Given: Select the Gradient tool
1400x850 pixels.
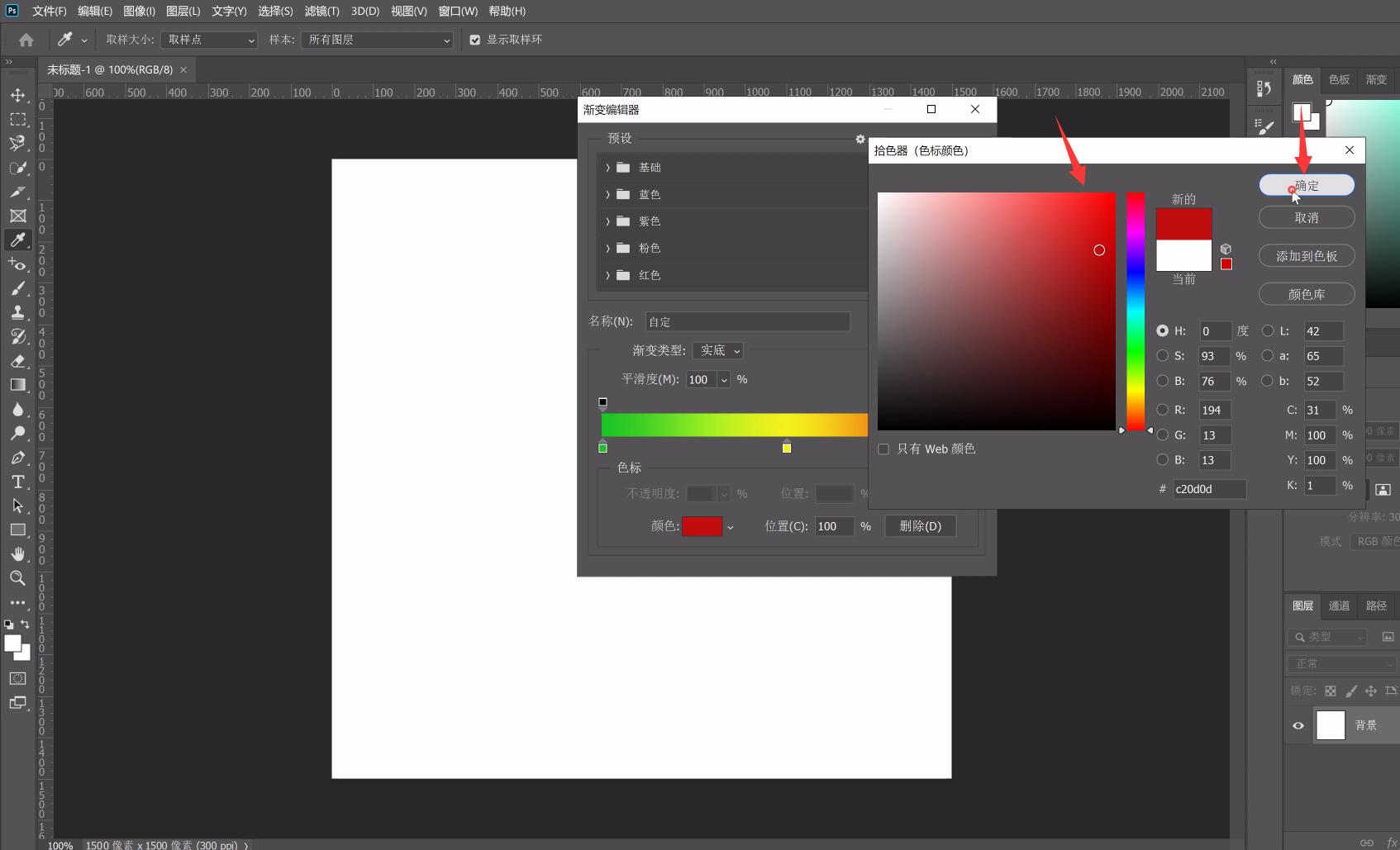Looking at the screenshot, I should [x=17, y=385].
